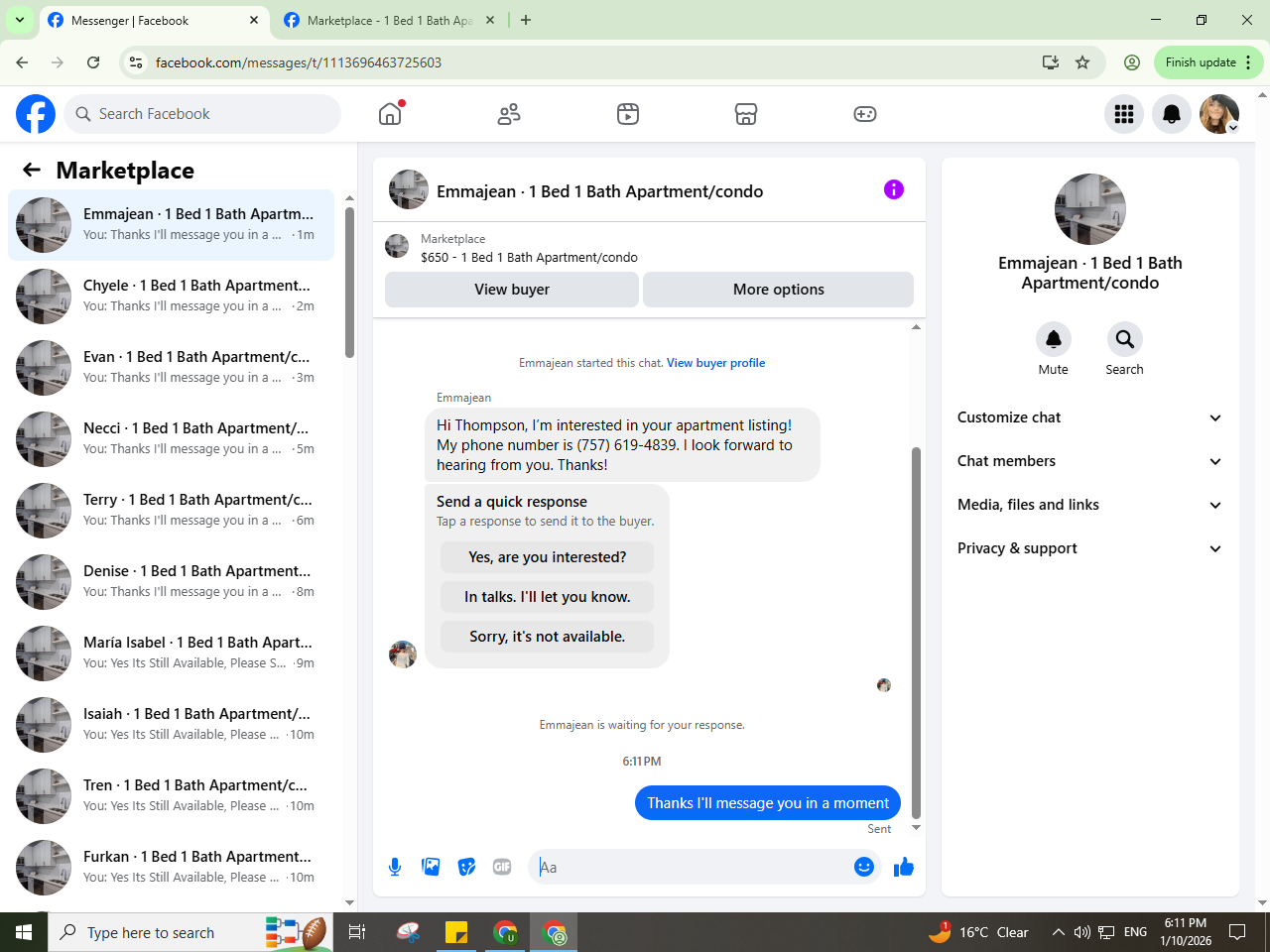Screen dimensions: 1270x952
Task: Open Maria Isabel conversation in list
Action: tap(171, 654)
